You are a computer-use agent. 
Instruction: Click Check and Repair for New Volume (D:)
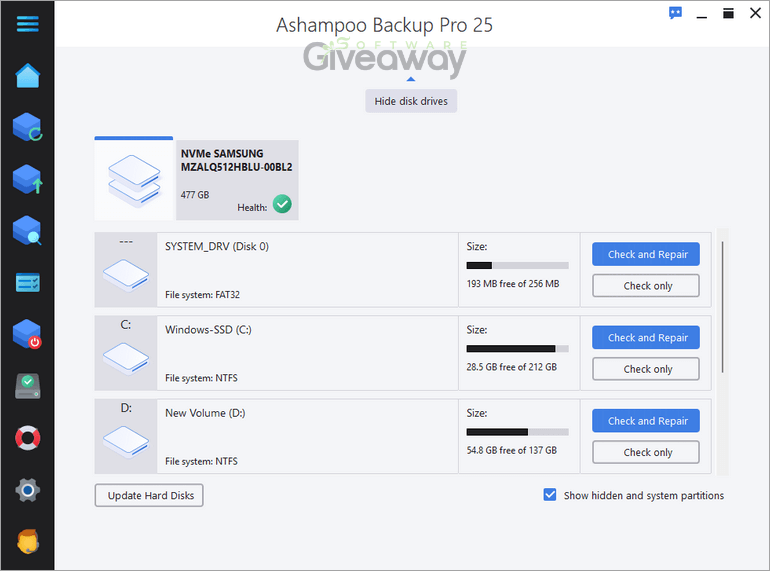645,421
